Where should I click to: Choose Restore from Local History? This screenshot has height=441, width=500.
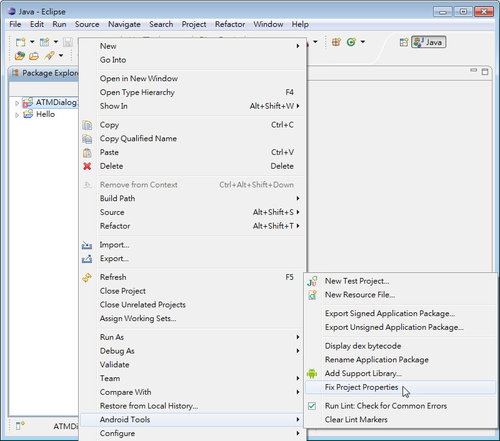(x=193, y=406)
